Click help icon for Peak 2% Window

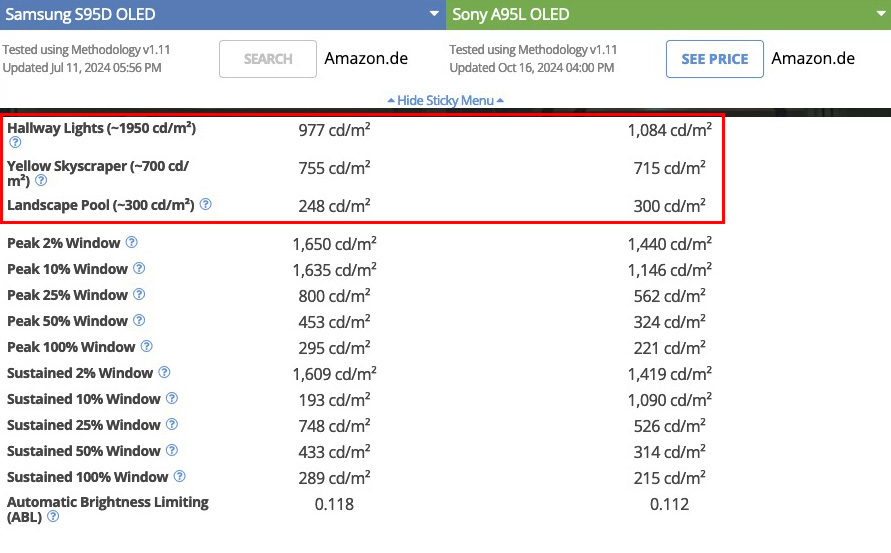click(132, 243)
